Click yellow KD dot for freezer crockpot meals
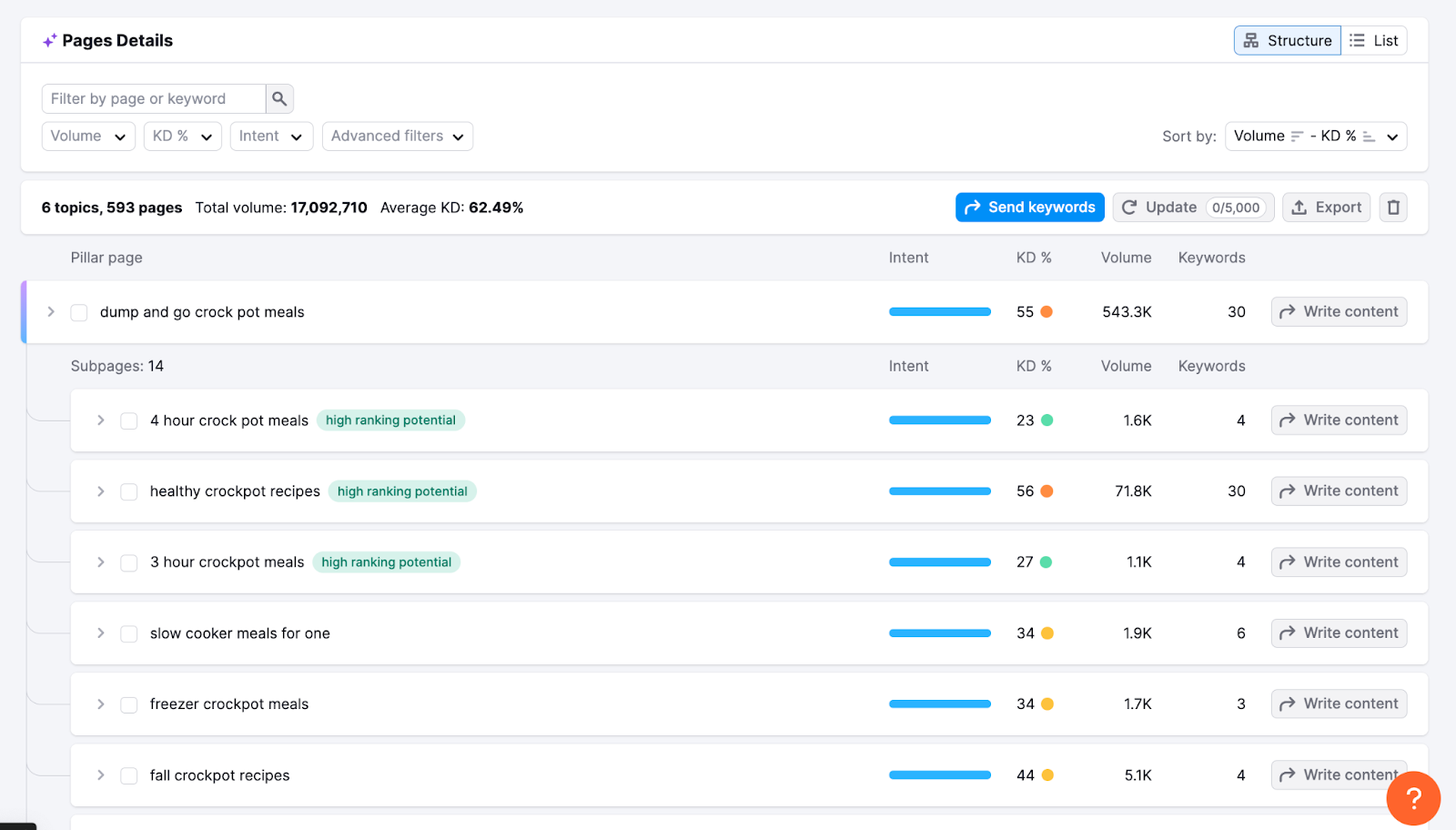The width and height of the screenshot is (1456, 830). coord(1047,704)
